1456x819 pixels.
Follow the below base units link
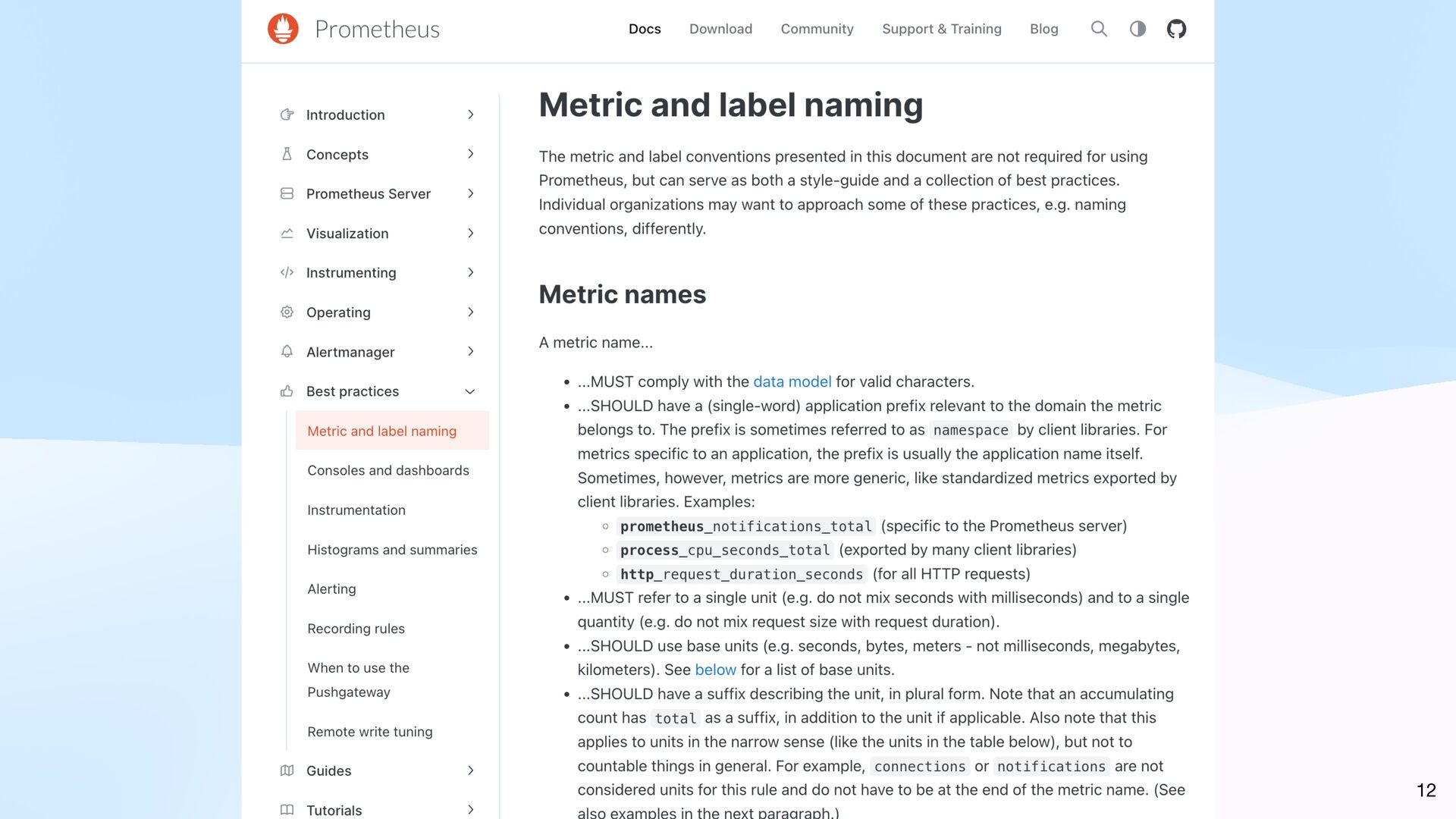(715, 670)
